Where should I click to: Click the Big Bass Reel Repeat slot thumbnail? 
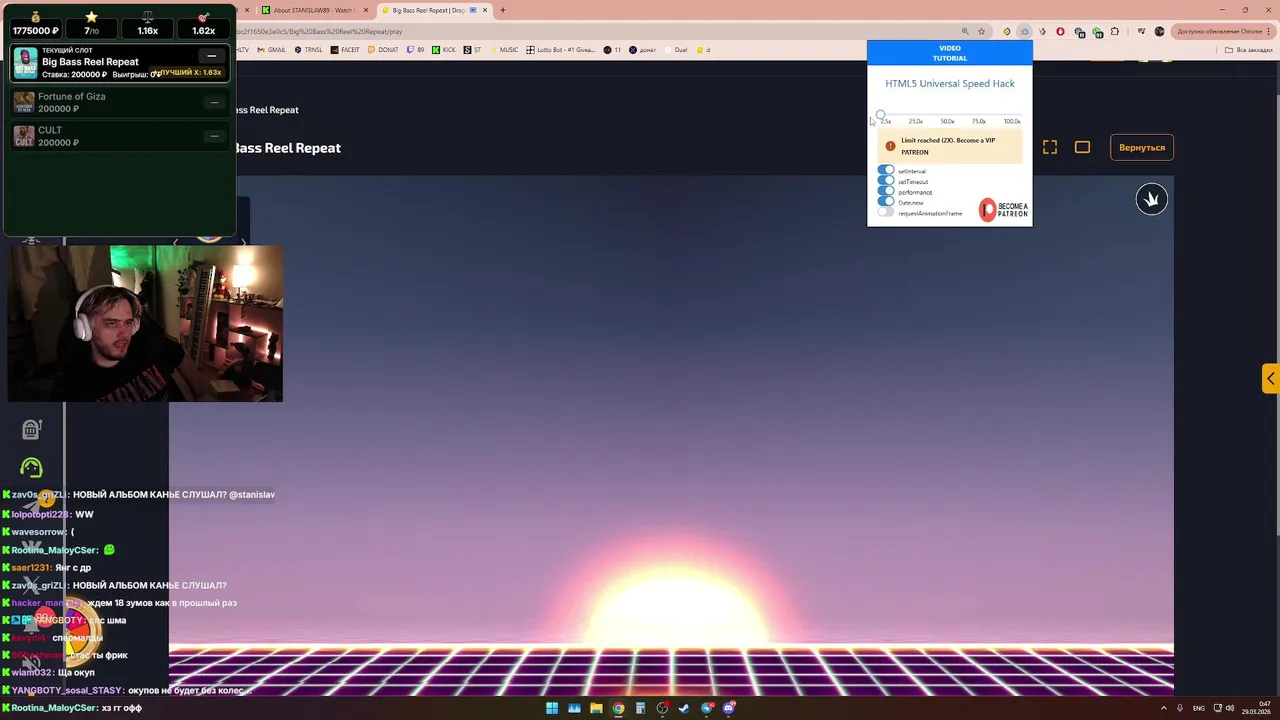26,63
